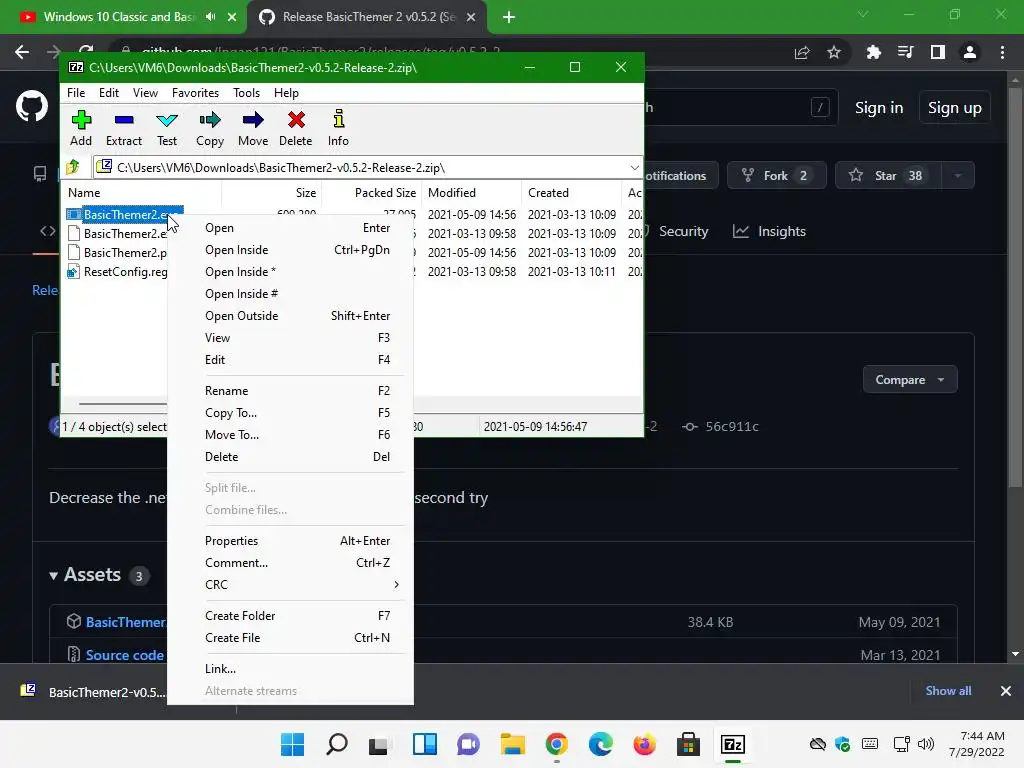Open Chrome media controls icon

(x=906, y=52)
